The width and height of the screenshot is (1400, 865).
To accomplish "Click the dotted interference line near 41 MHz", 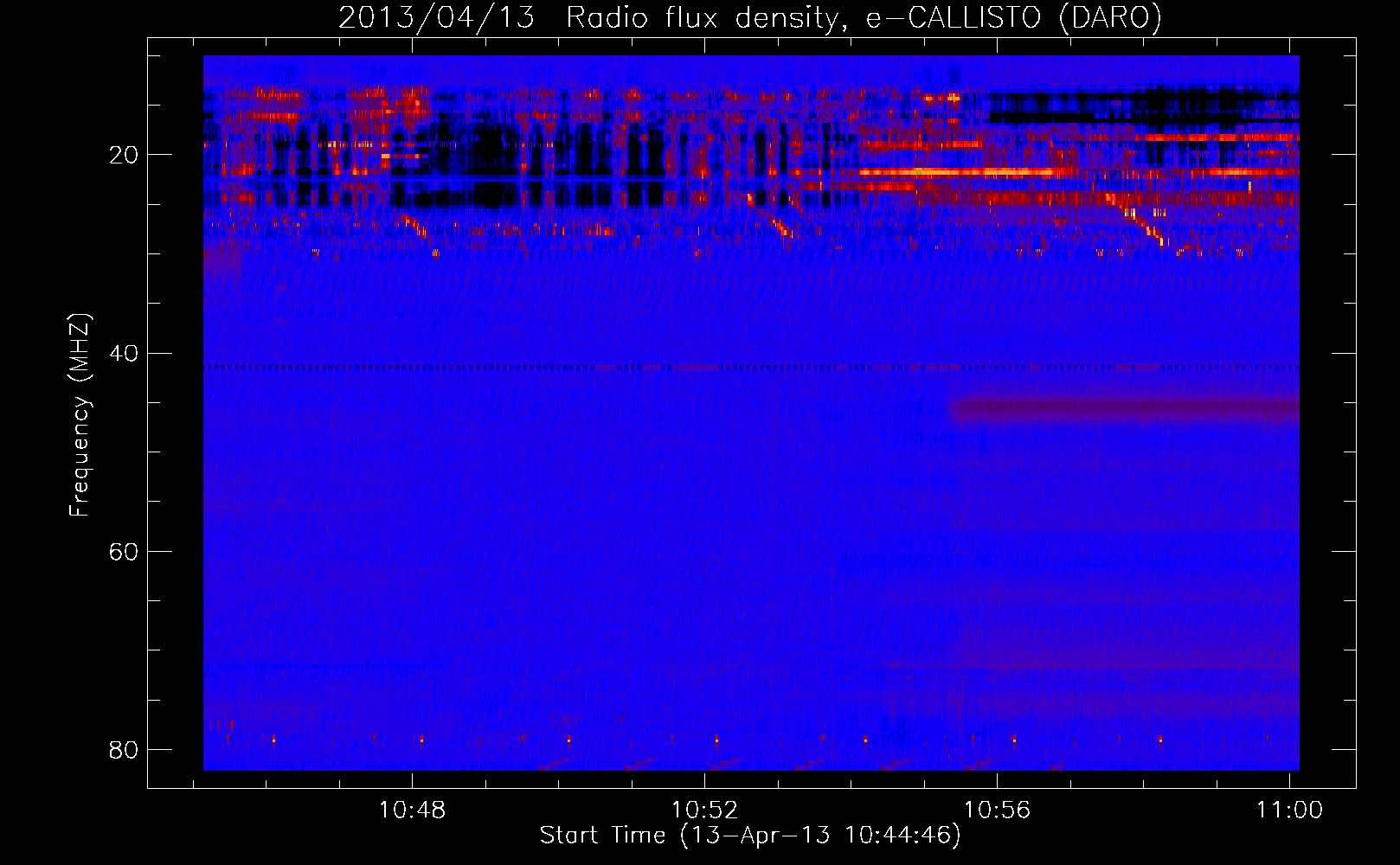I will tap(751, 368).
